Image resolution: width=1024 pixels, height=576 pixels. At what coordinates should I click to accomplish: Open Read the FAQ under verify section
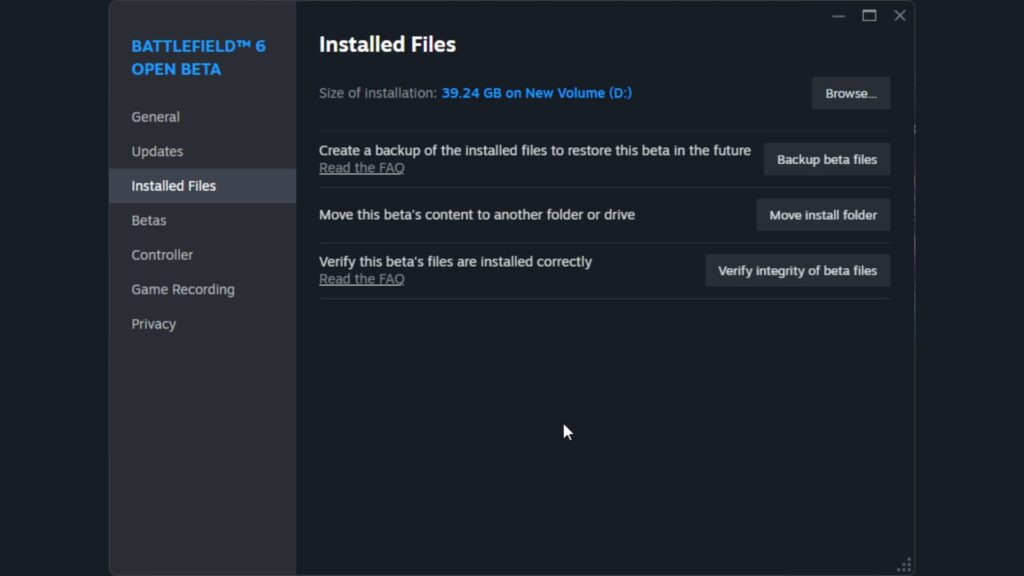(361, 278)
